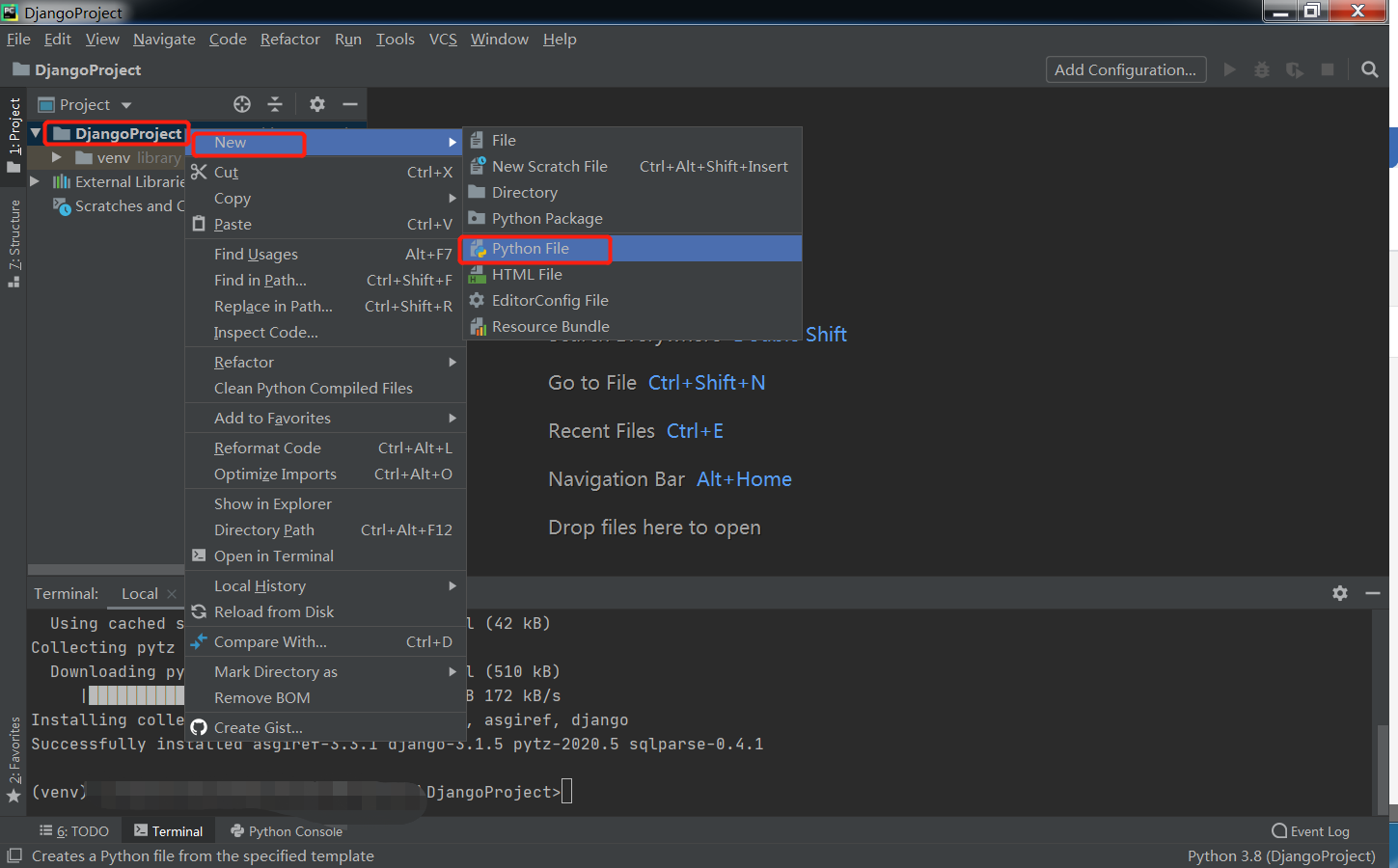Screen dimensions: 1398x868
Task: Click the Compare With arrows icon
Action: pos(199,641)
